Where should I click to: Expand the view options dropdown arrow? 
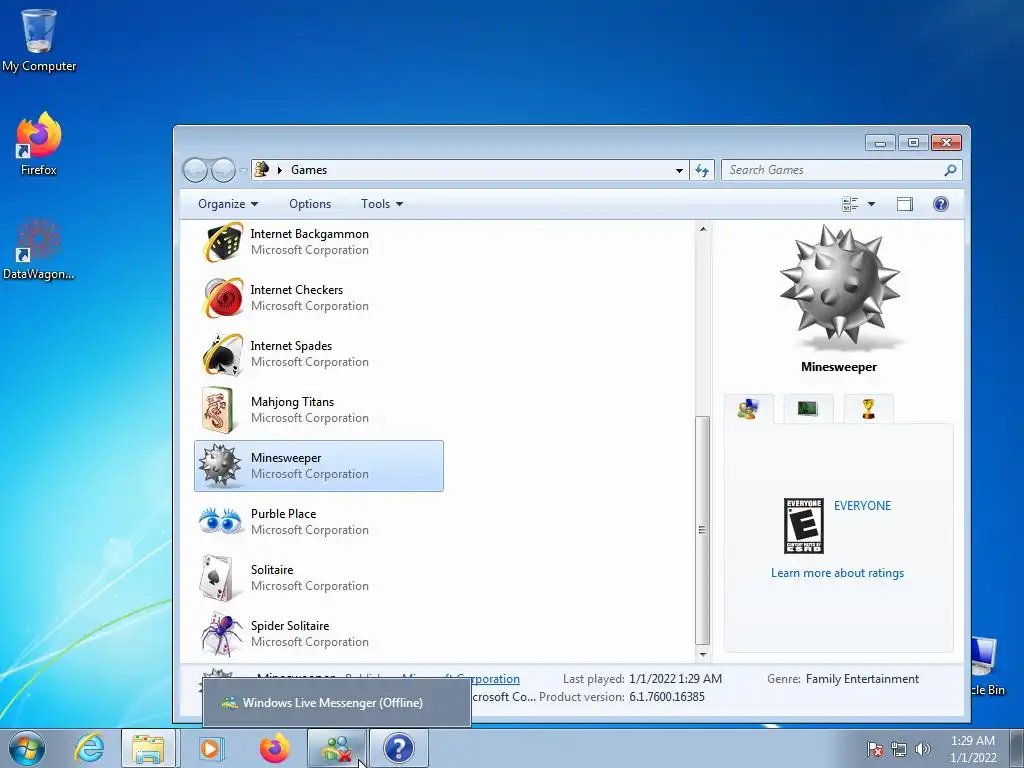871,204
